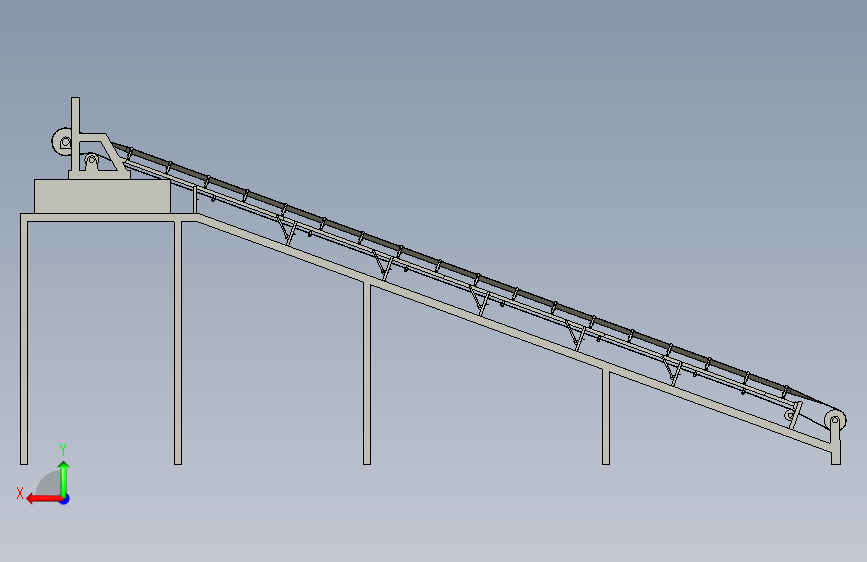This screenshot has height=562, width=867.
Task: Click the blue Z axis dot of triad
Action: [x=65, y=499]
